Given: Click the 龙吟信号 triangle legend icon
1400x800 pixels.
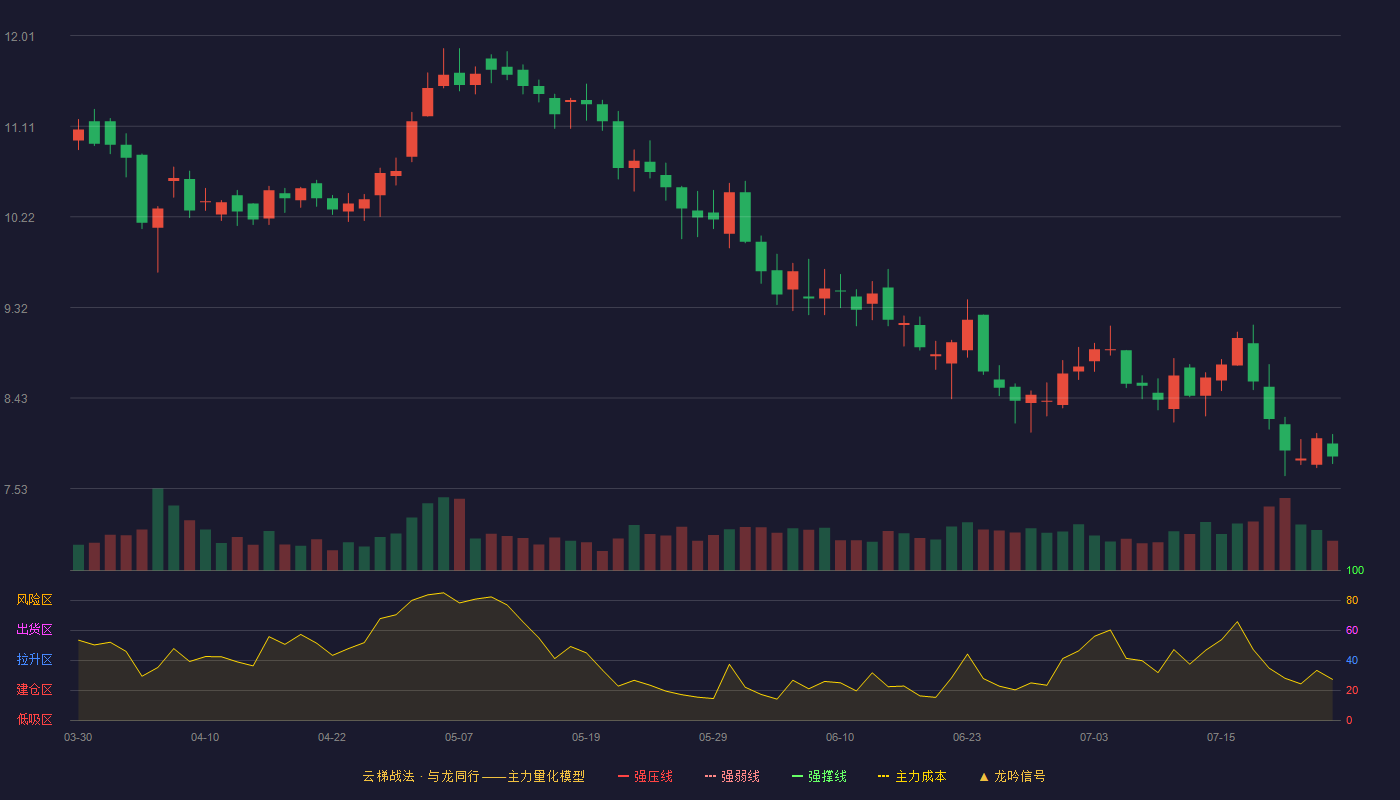Looking at the screenshot, I should (x=984, y=776).
